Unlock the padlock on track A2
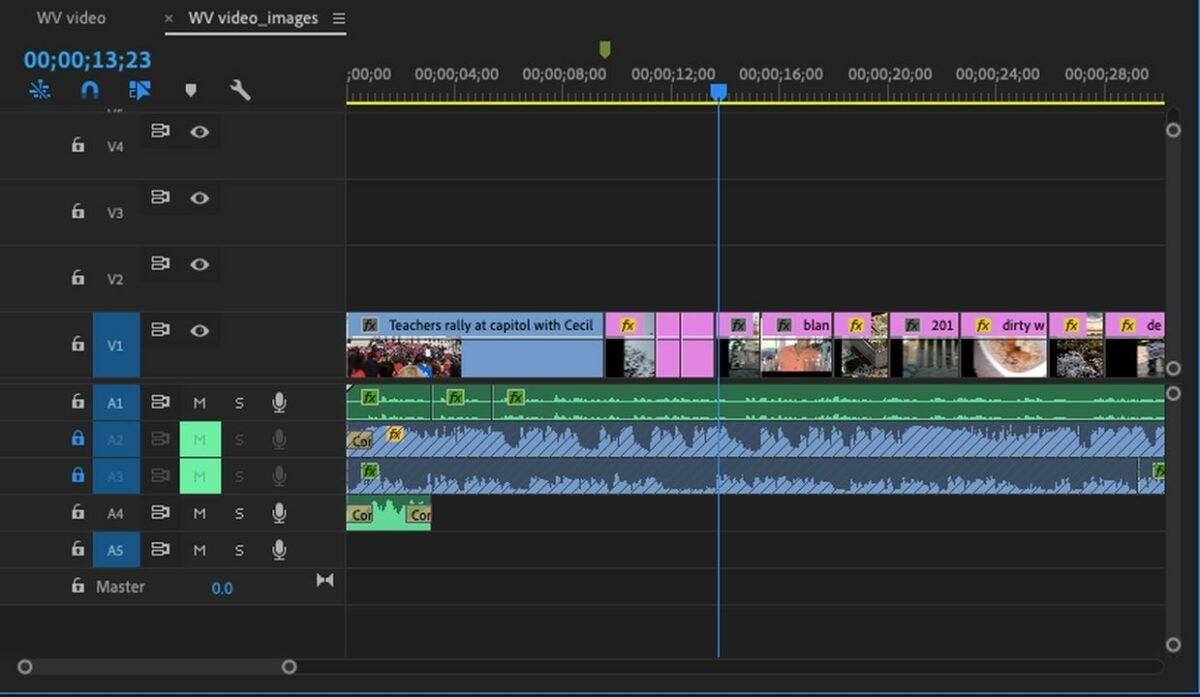1200x697 pixels. pos(78,438)
